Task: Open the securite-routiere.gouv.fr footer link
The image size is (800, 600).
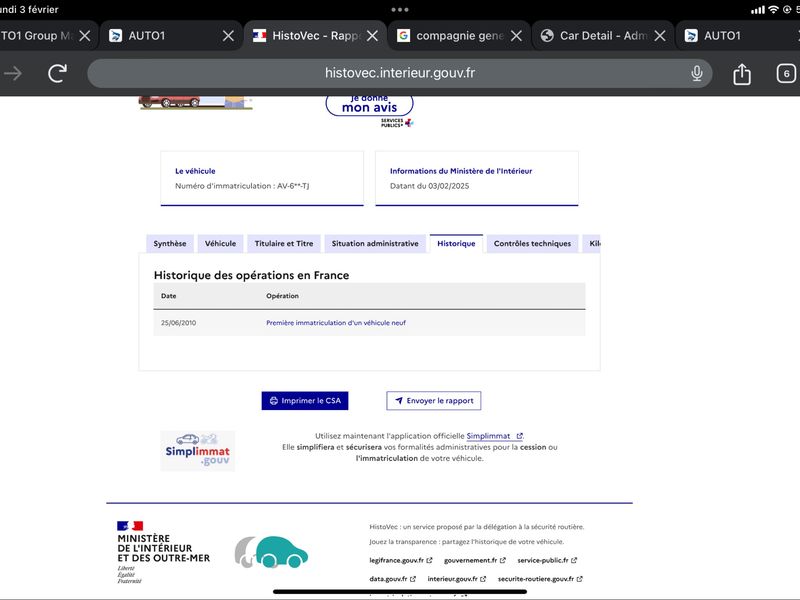Action: point(540,579)
